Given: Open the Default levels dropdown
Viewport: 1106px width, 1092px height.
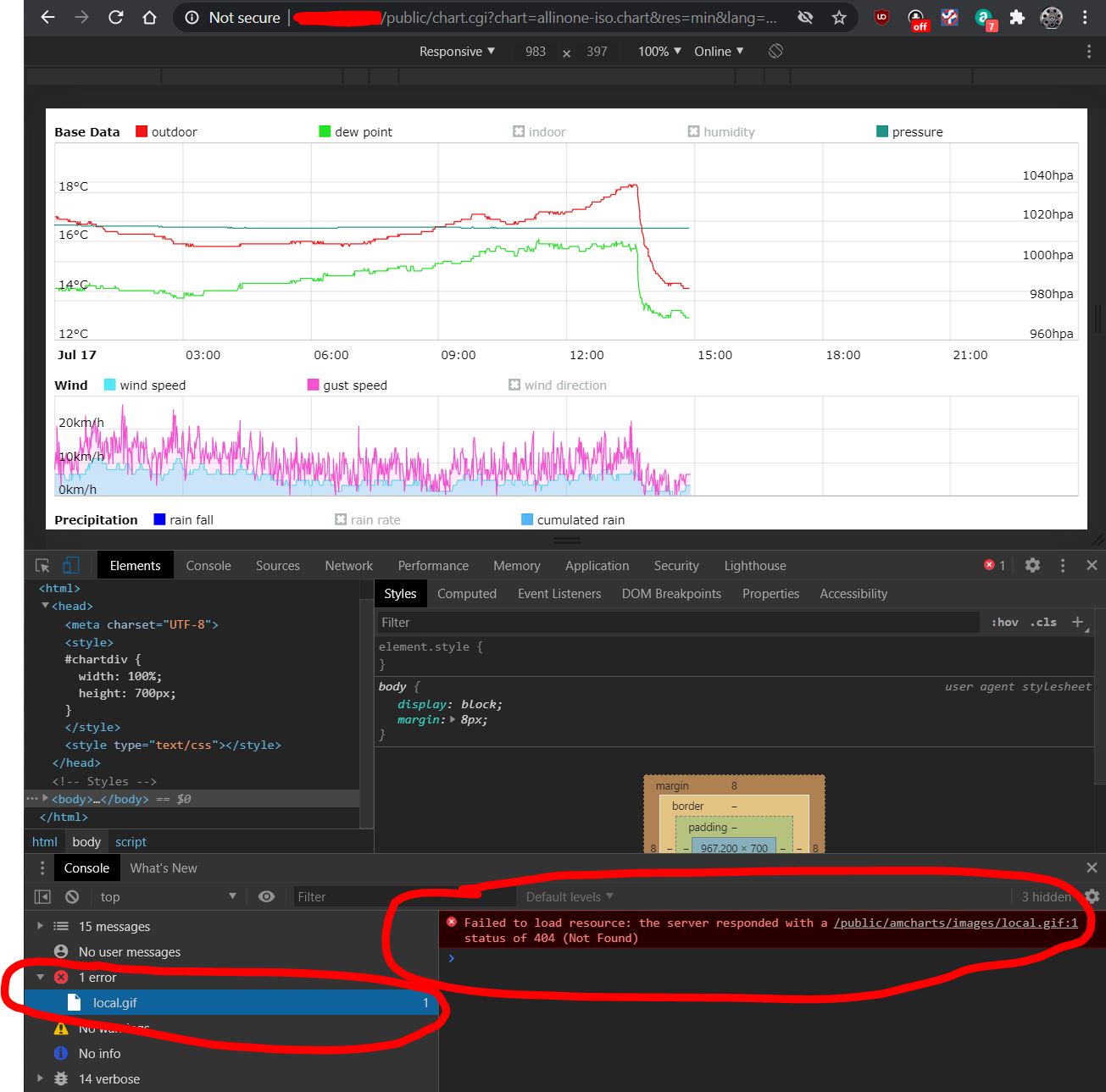Looking at the screenshot, I should click(569, 896).
